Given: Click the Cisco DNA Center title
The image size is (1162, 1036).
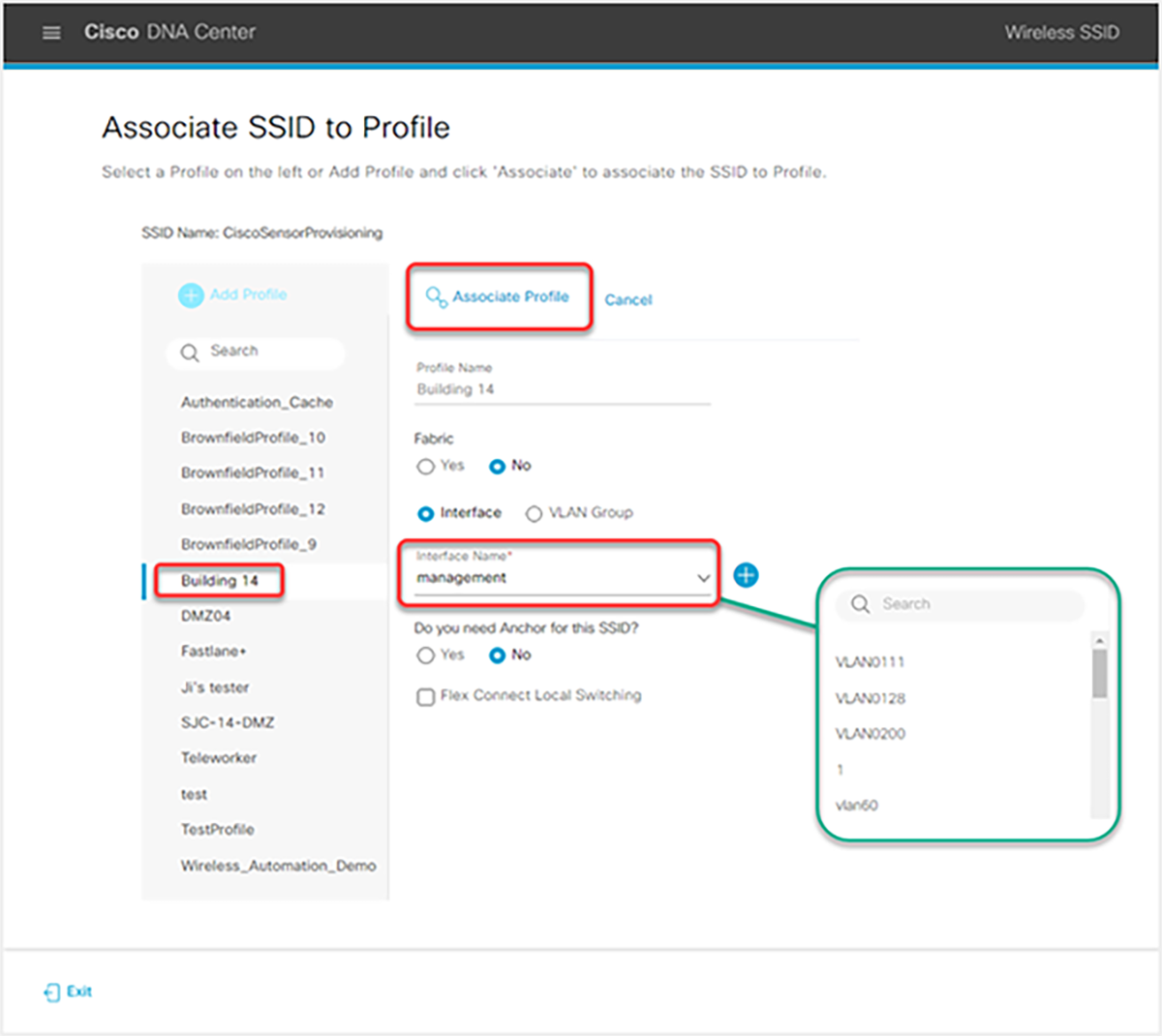Looking at the screenshot, I should point(169,32).
